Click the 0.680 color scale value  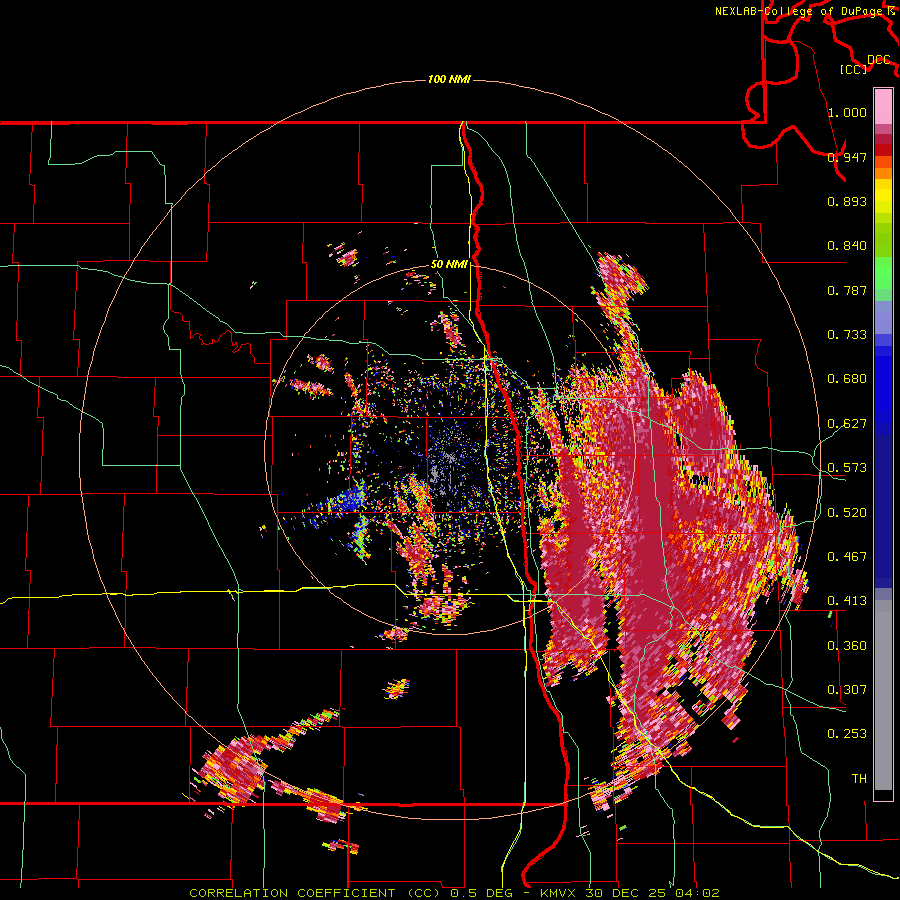847,379
